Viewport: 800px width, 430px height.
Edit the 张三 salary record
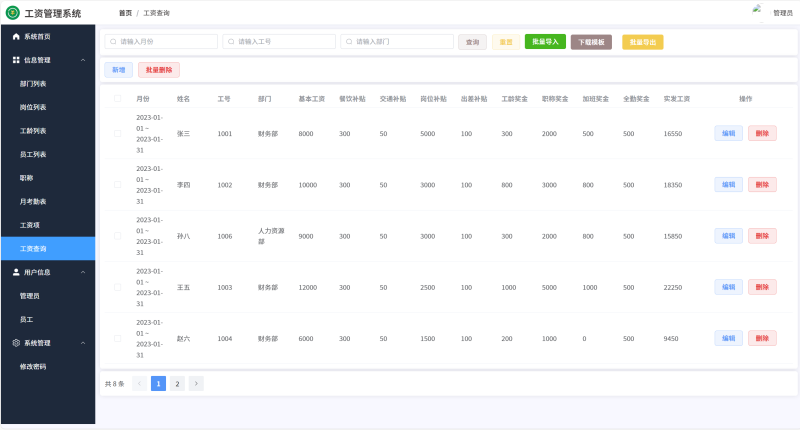pos(729,133)
